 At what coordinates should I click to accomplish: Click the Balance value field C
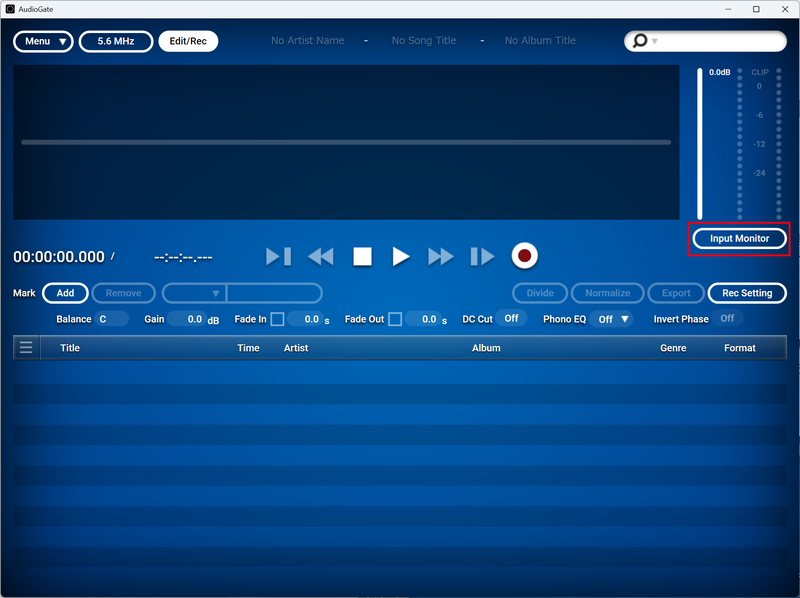point(111,319)
